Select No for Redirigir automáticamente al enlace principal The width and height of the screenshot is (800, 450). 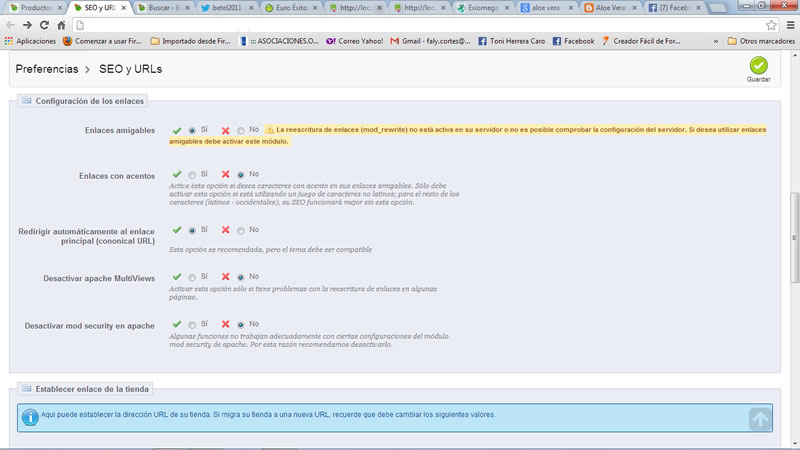pyautogui.click(x=240, y=231)
